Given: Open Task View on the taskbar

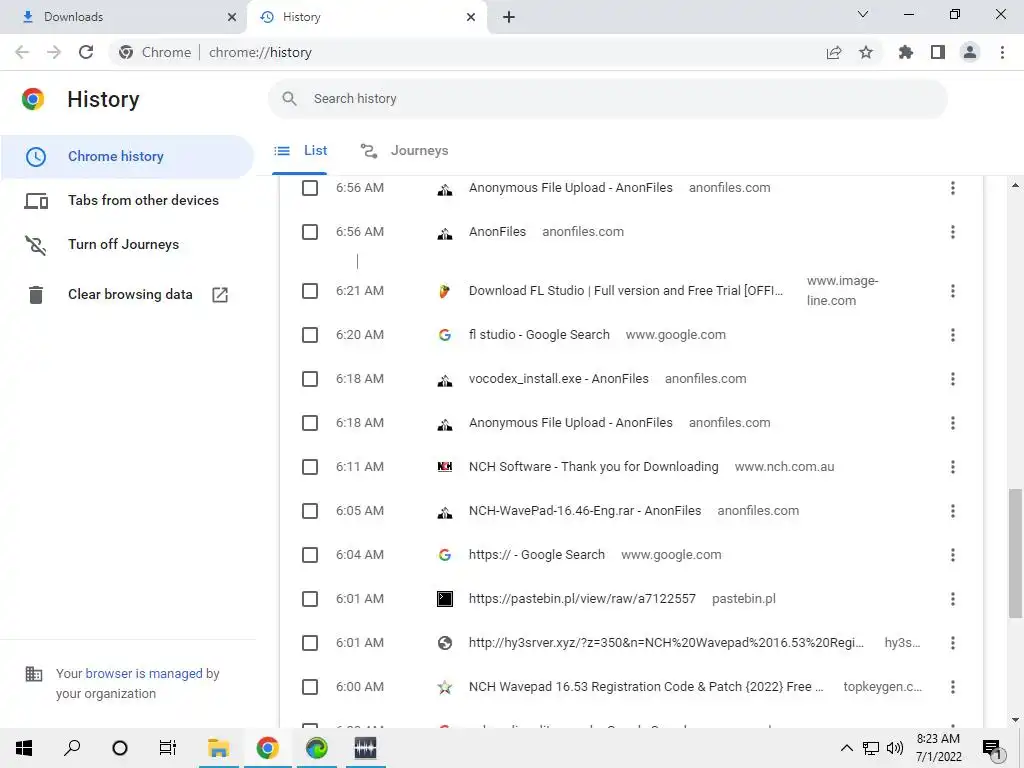Looking at the screenshot, I should pyautogui.click(x=168, y=748).
